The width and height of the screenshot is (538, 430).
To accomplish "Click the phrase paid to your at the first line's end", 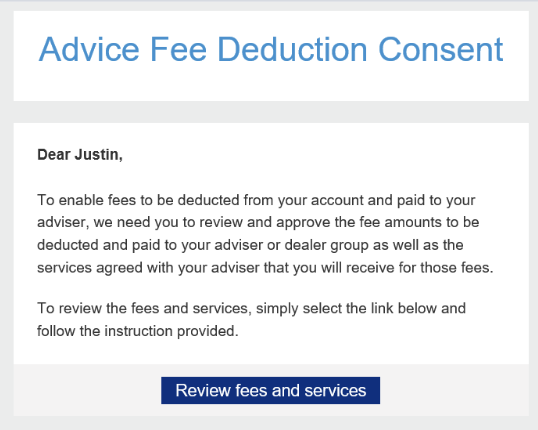I will 436,200.
